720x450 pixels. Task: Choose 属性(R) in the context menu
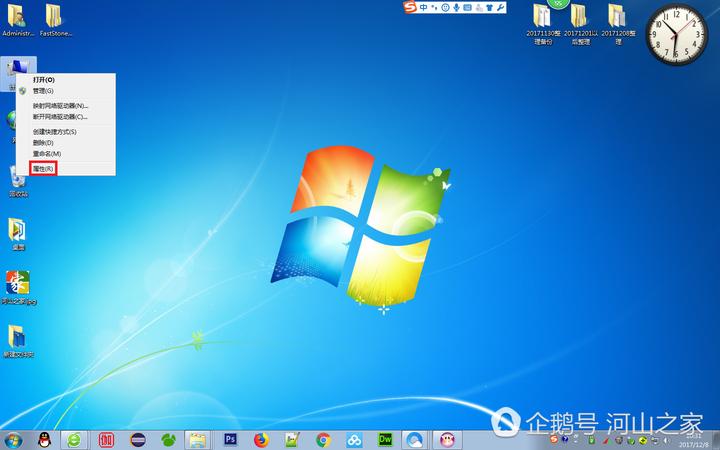(x=66, y=169)
